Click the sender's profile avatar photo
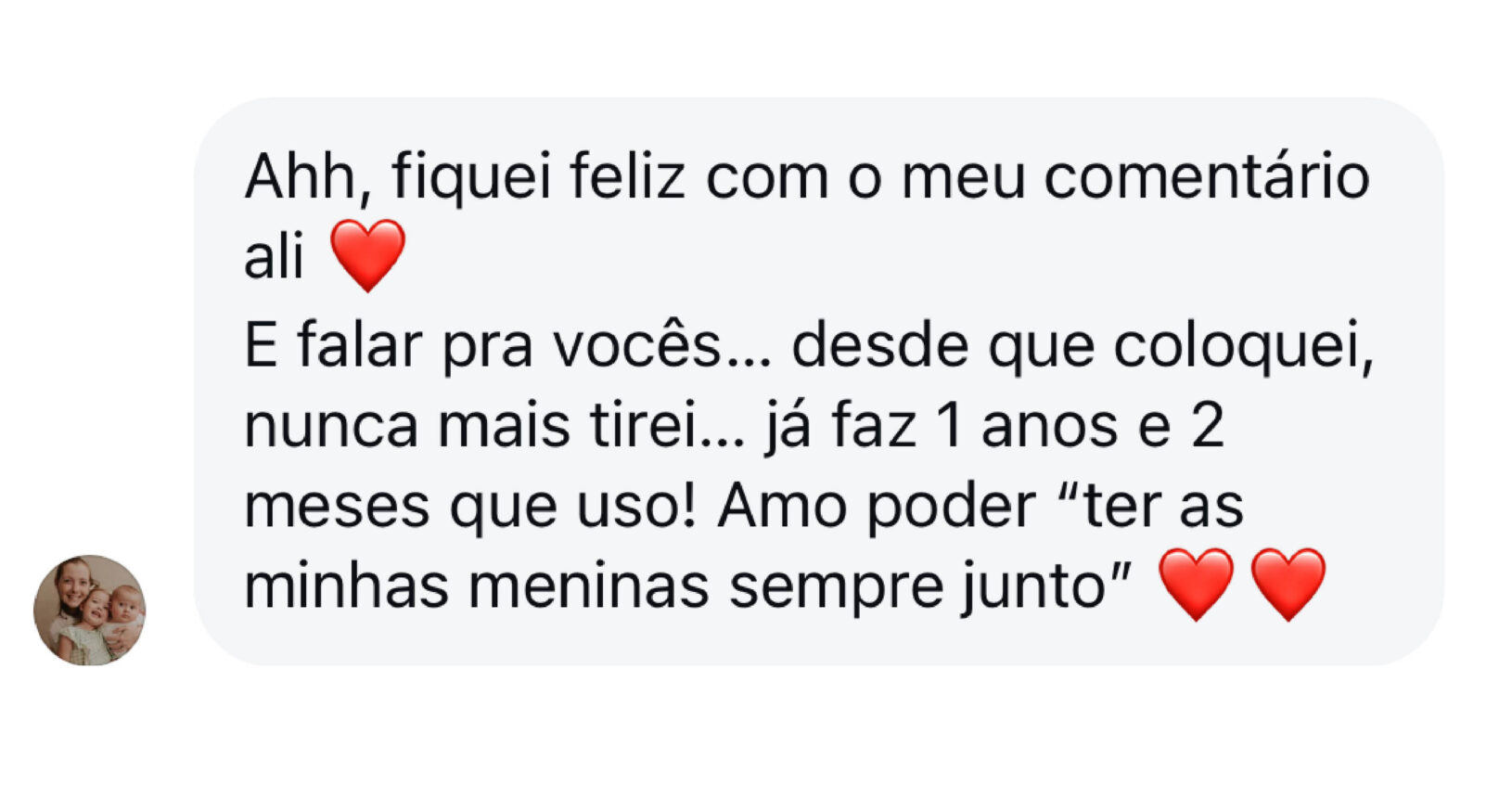Image resolution: width=1512 pixels, height=798 pixels. pos(90,610)
